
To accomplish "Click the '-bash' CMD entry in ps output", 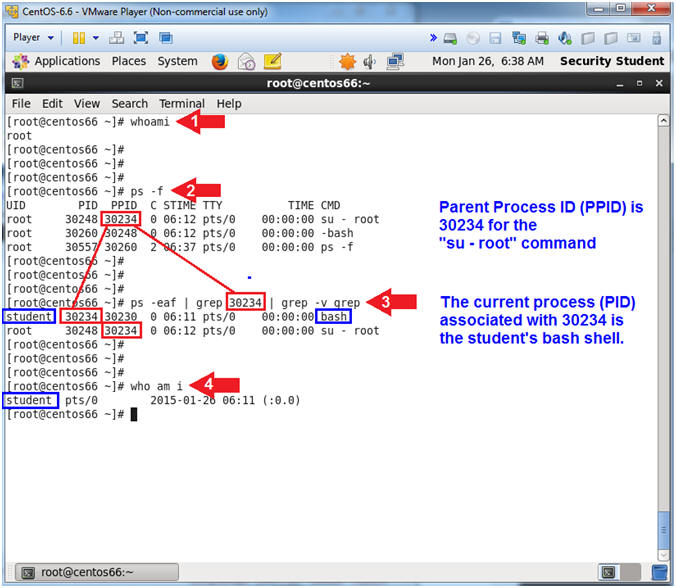I will (337, 233).
